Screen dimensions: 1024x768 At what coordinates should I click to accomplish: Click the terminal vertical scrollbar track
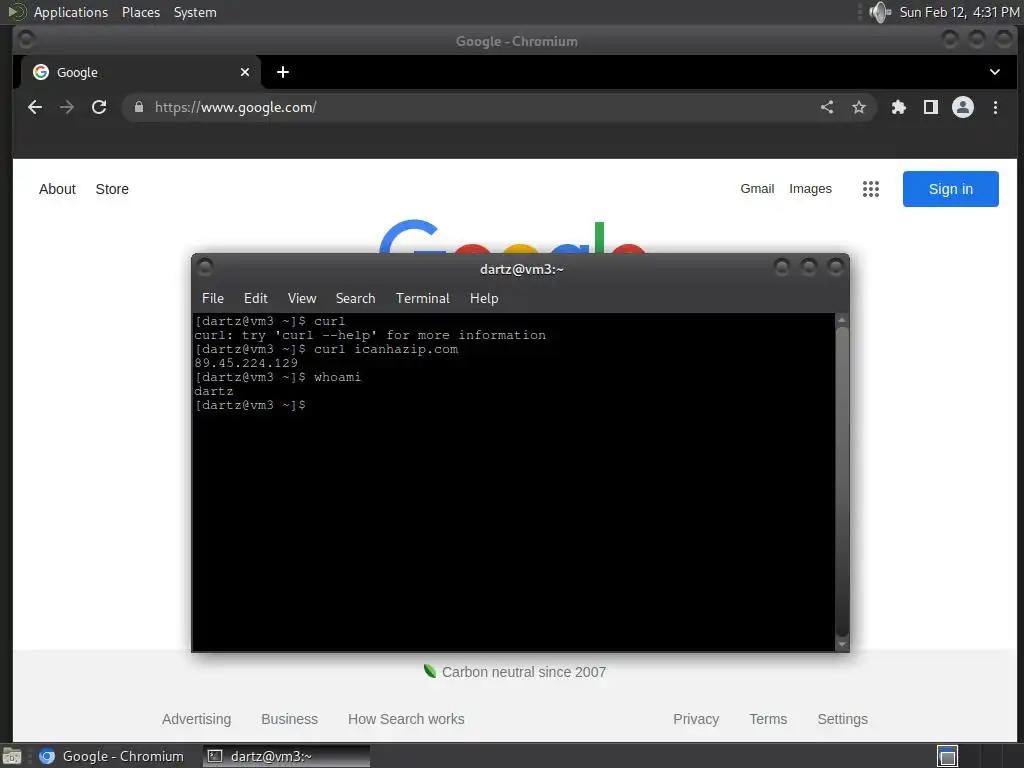[842, 481]
